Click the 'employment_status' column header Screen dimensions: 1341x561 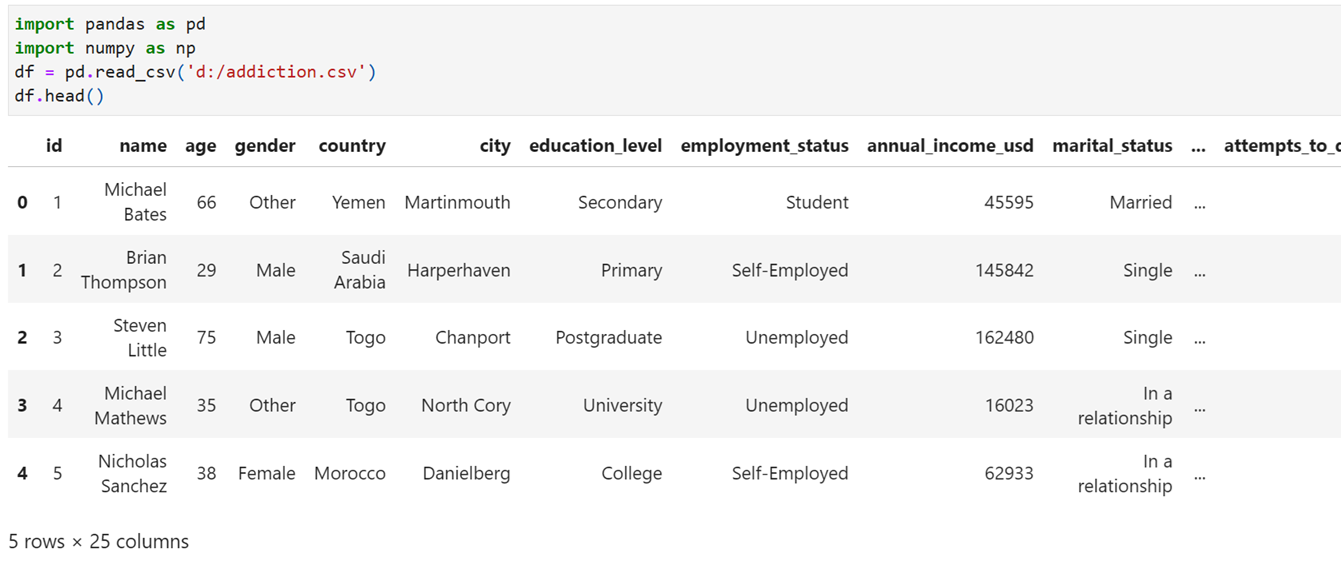[x=764, y=146]
